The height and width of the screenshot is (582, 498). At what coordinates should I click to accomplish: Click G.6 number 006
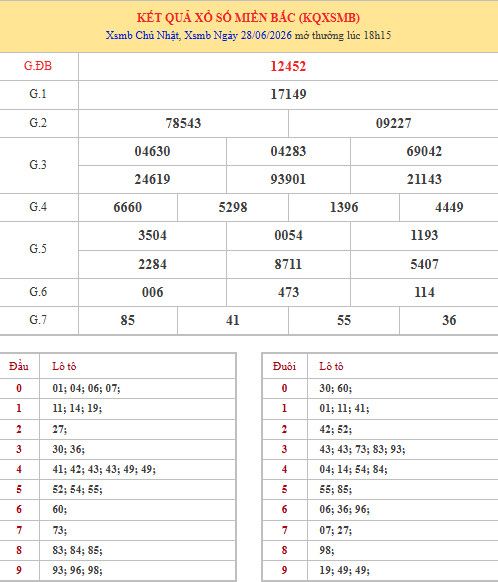[153, 292]
